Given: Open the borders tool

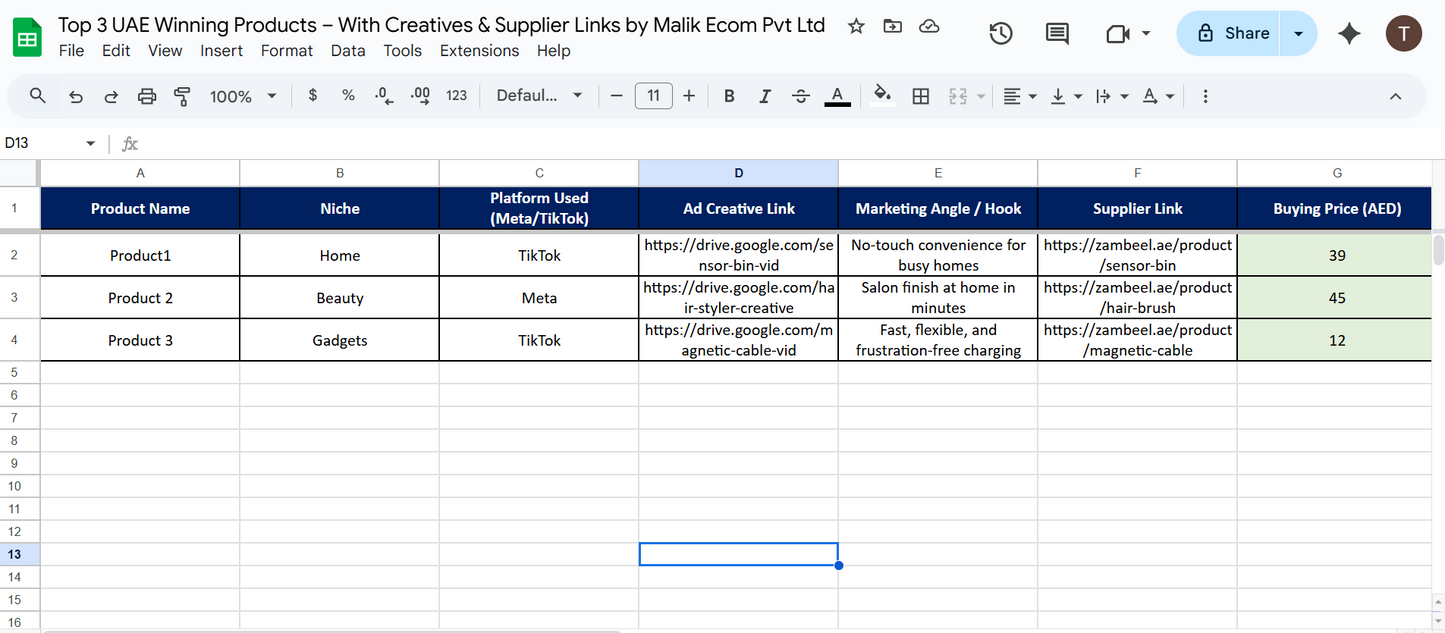Looking at the screenshot, I should [x=921, y=96].
